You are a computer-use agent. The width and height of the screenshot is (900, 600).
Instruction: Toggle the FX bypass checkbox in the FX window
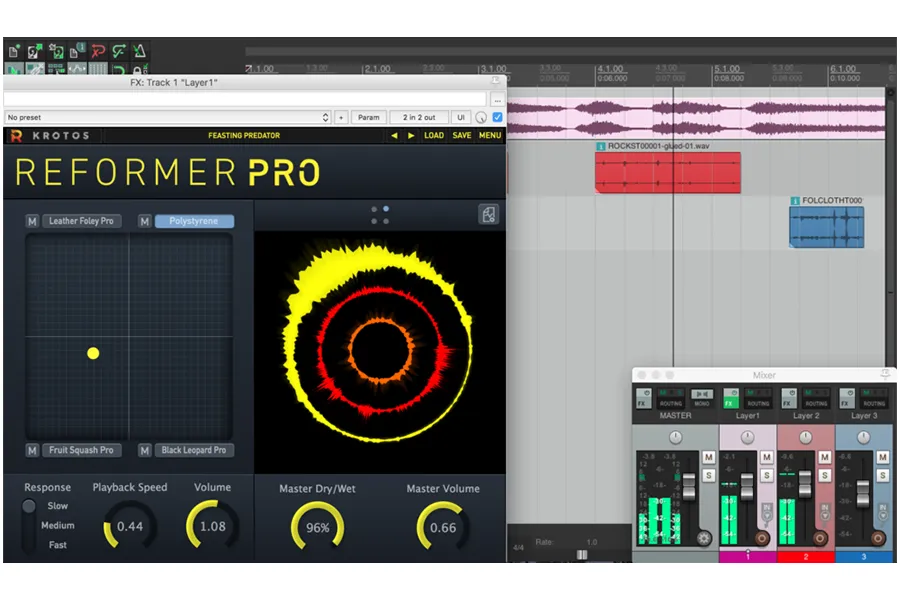pyautogui.click(x=498, y=117)
